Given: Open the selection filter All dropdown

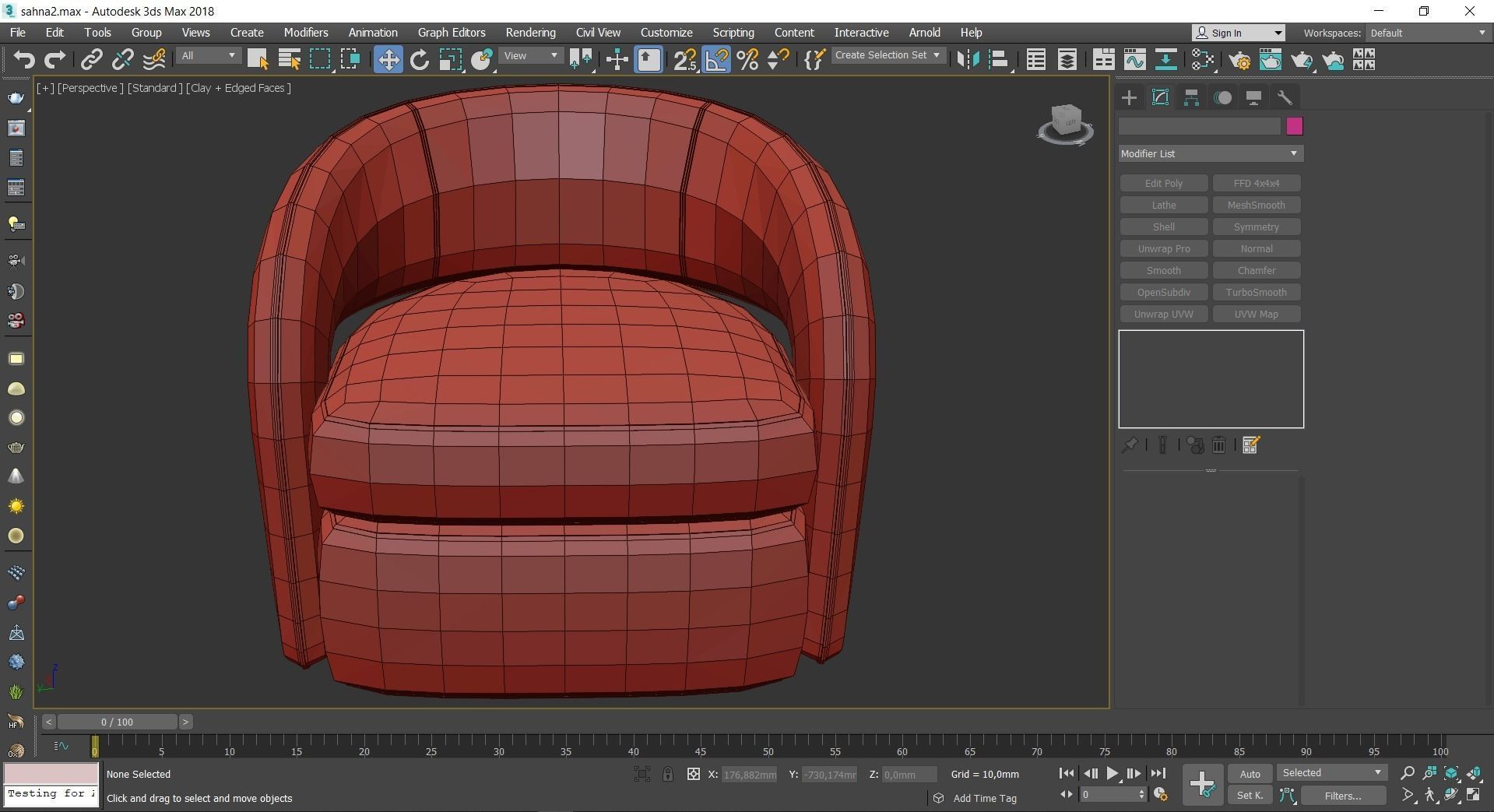Looking at the screenshot, I should tap(208, 55).
